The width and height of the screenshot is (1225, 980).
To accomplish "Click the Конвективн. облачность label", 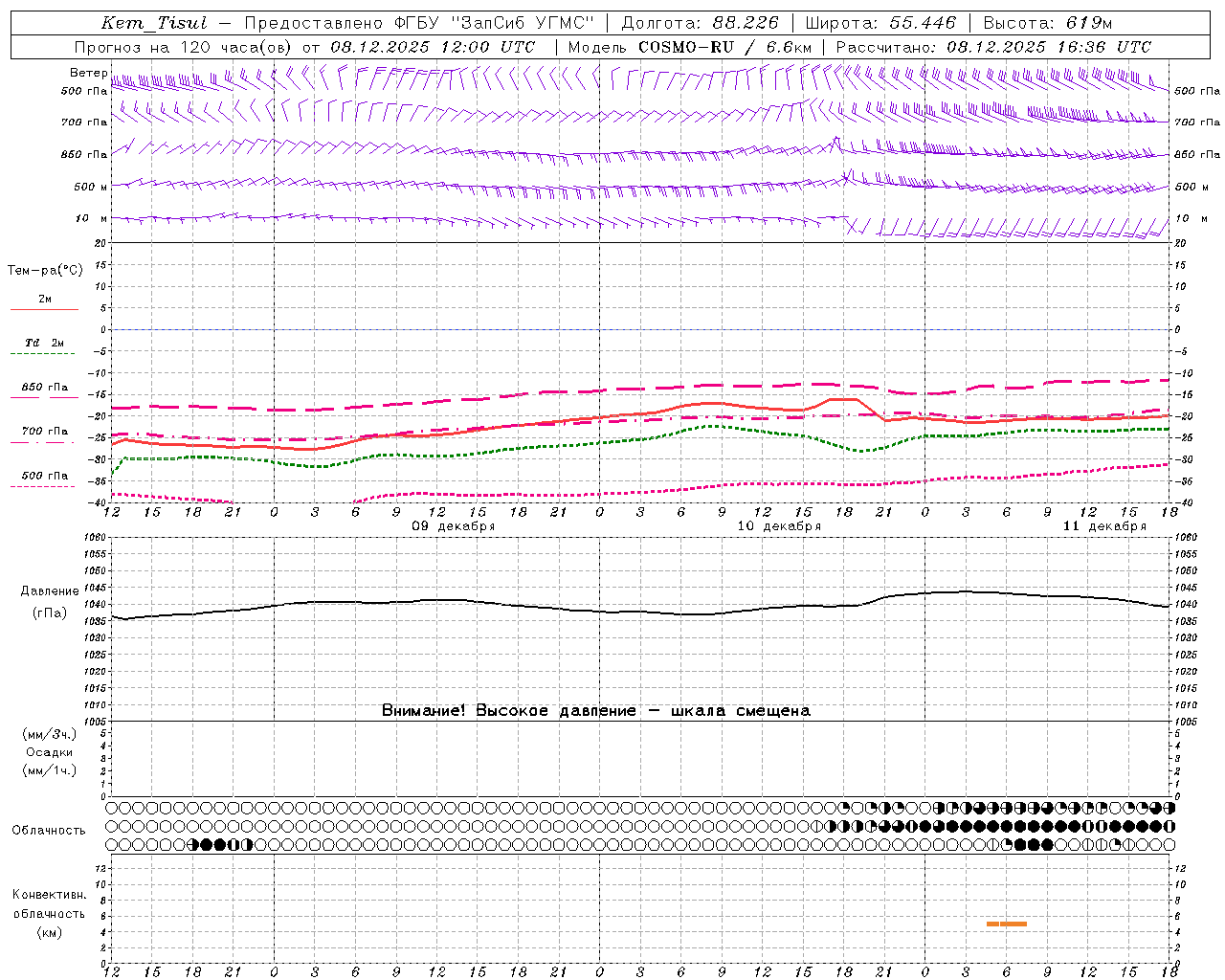I will click(49, 904).
